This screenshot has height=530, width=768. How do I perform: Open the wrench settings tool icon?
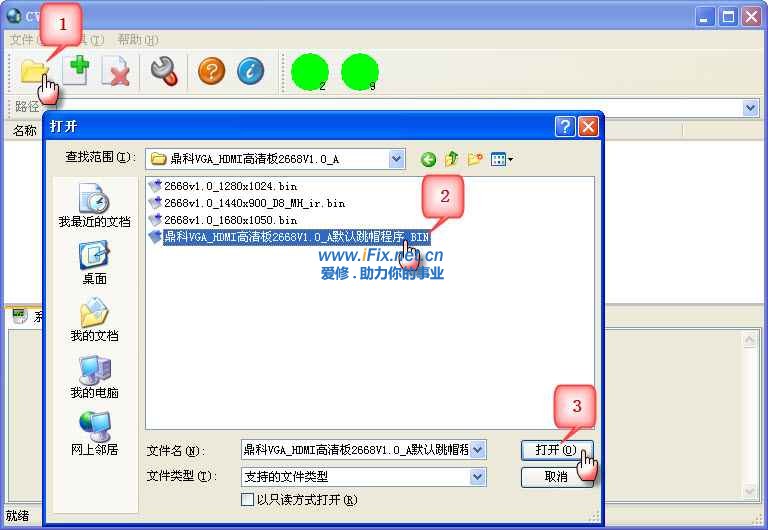point(164,72)
